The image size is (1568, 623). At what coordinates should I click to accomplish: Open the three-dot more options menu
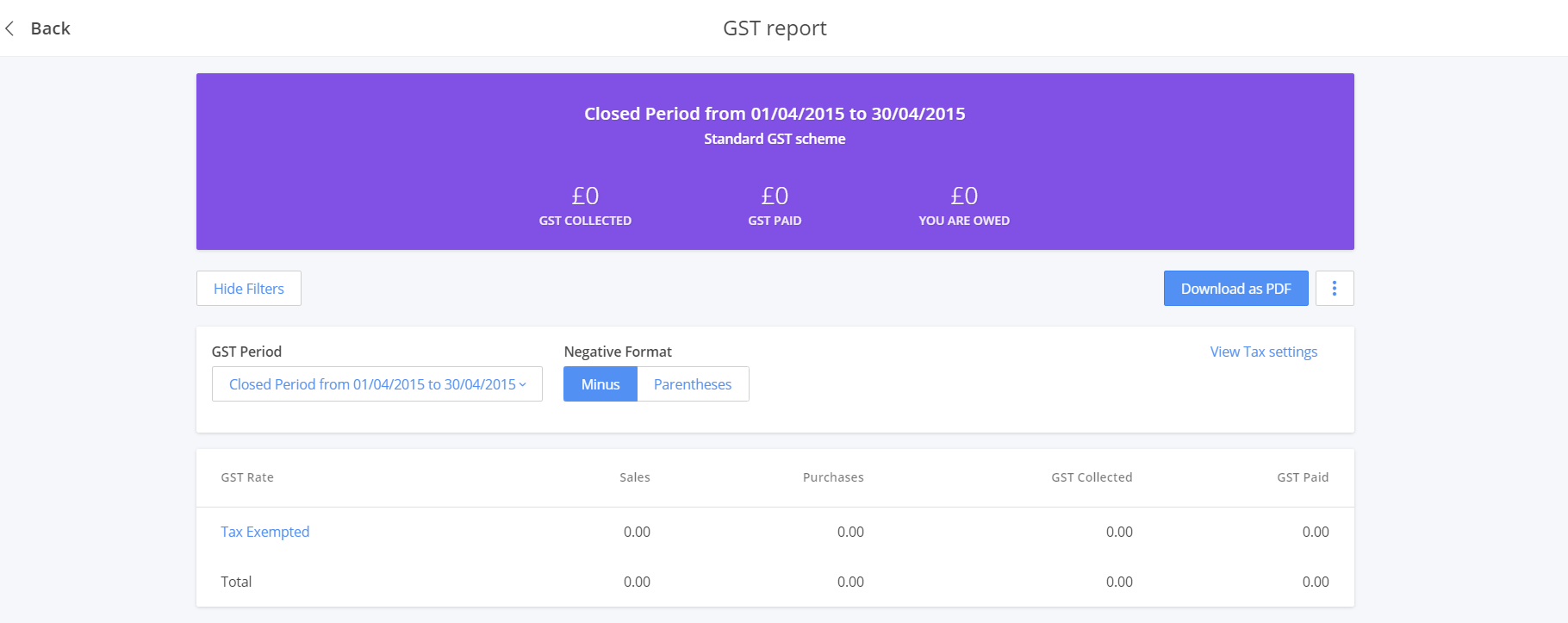click(x=1335, y=289)
